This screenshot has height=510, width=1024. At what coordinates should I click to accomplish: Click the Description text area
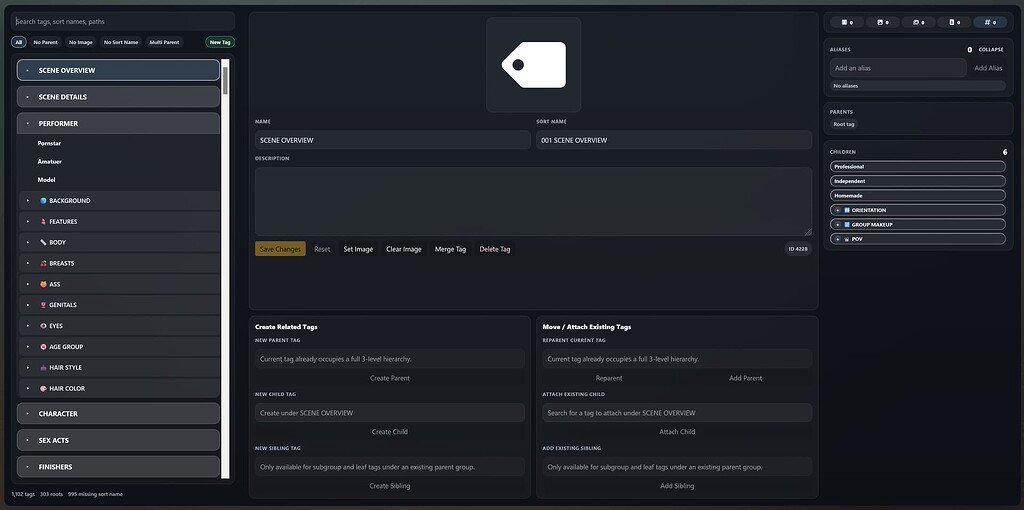point(534,201)
